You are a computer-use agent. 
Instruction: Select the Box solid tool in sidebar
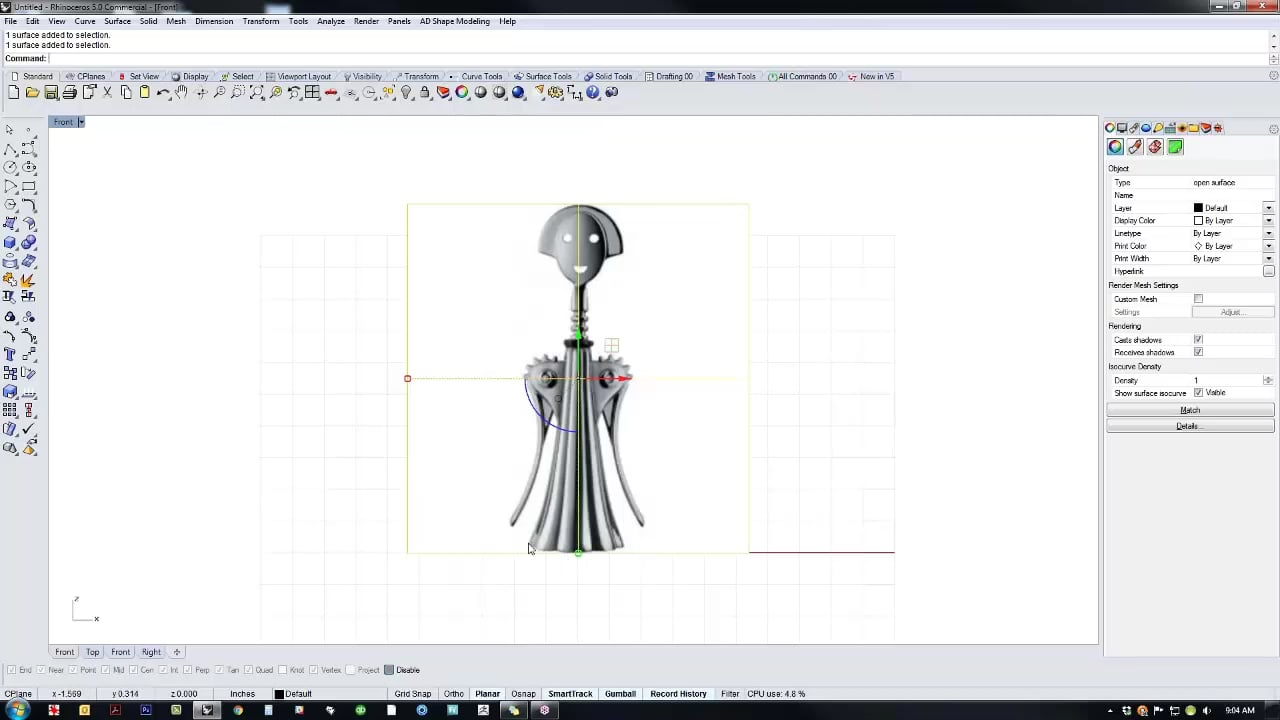(10, 242)
